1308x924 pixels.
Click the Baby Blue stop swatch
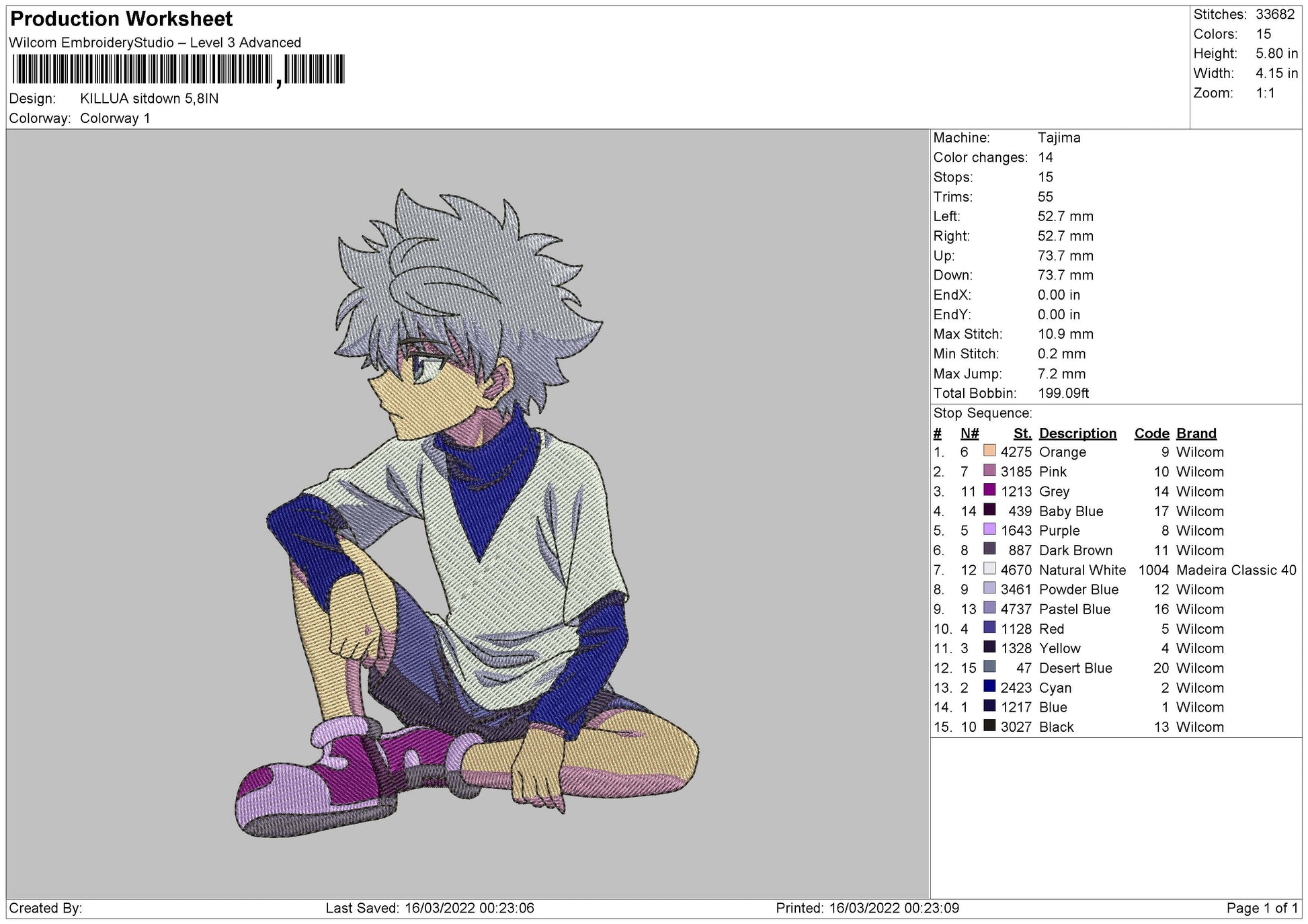click(989, 509)
